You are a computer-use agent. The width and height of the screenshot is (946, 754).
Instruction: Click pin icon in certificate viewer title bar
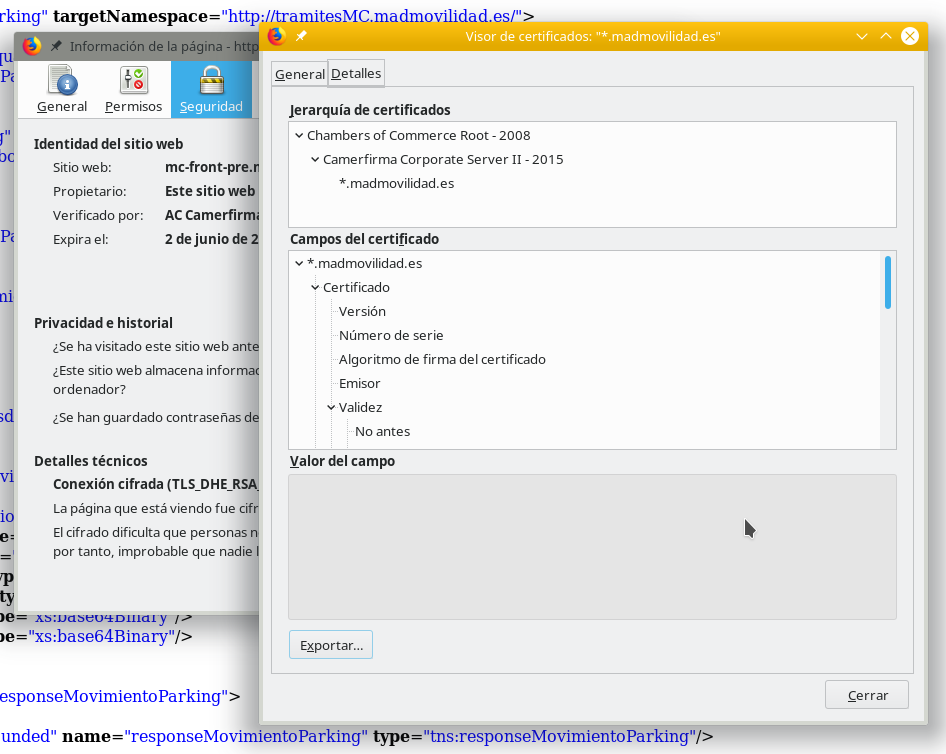301,36
